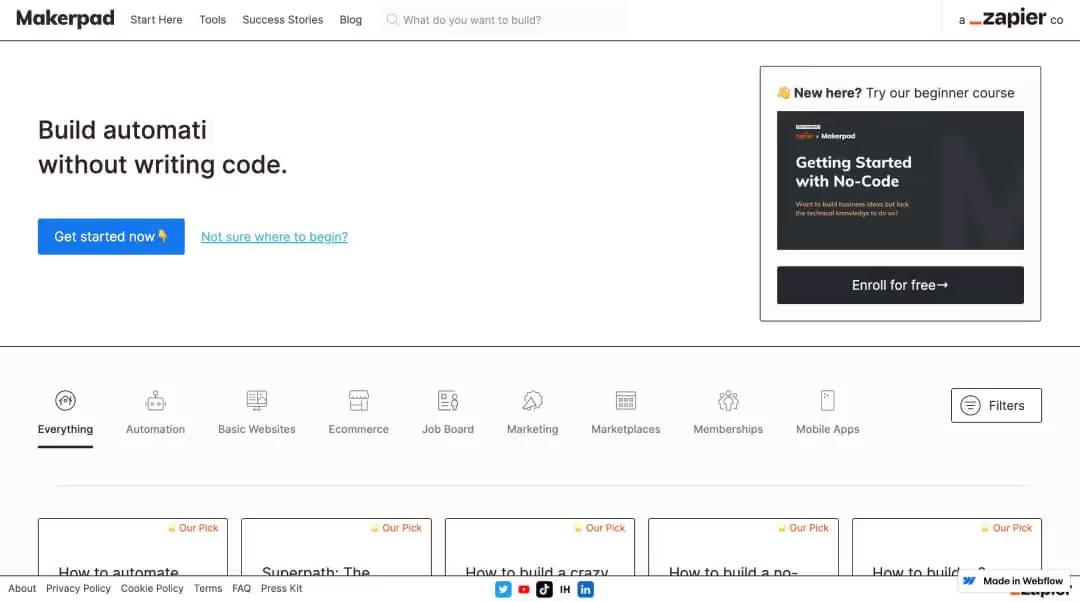Screen dimensions: 1080x602
Task: Click the Job Board icon
Action: tap(448, 400)
